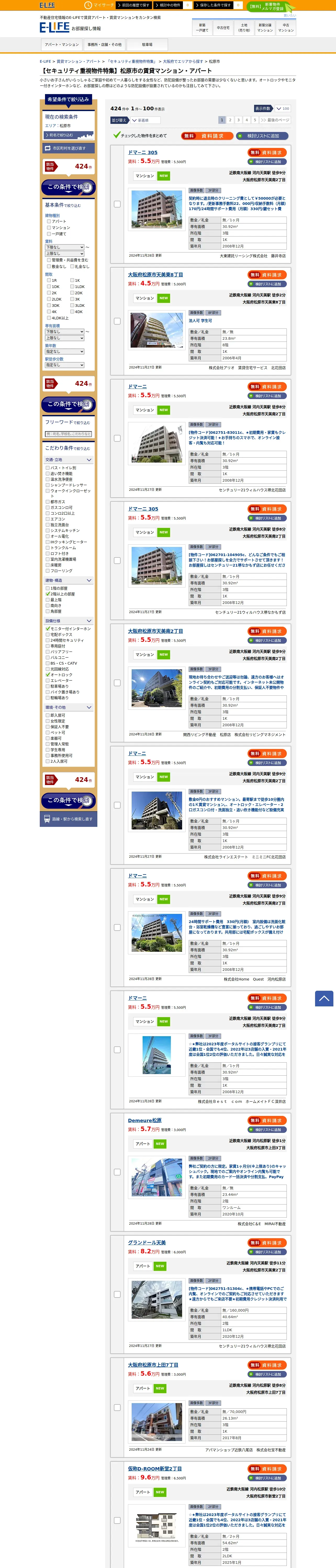The height and width of the screenshot is (1568, 336).
Task: Switch to アパート・マンション tab
Action: pyautogui.click(x=61, y=44)
